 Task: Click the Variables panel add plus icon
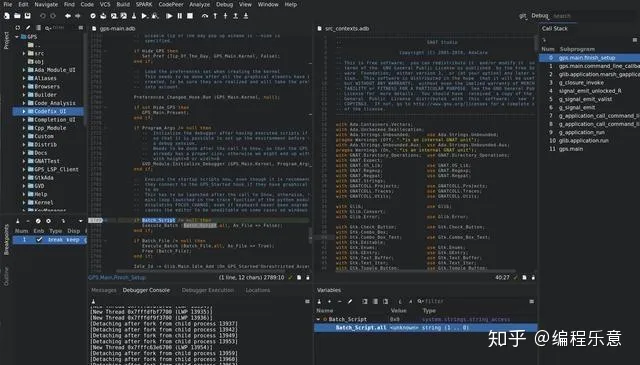(x=329, y=301)
